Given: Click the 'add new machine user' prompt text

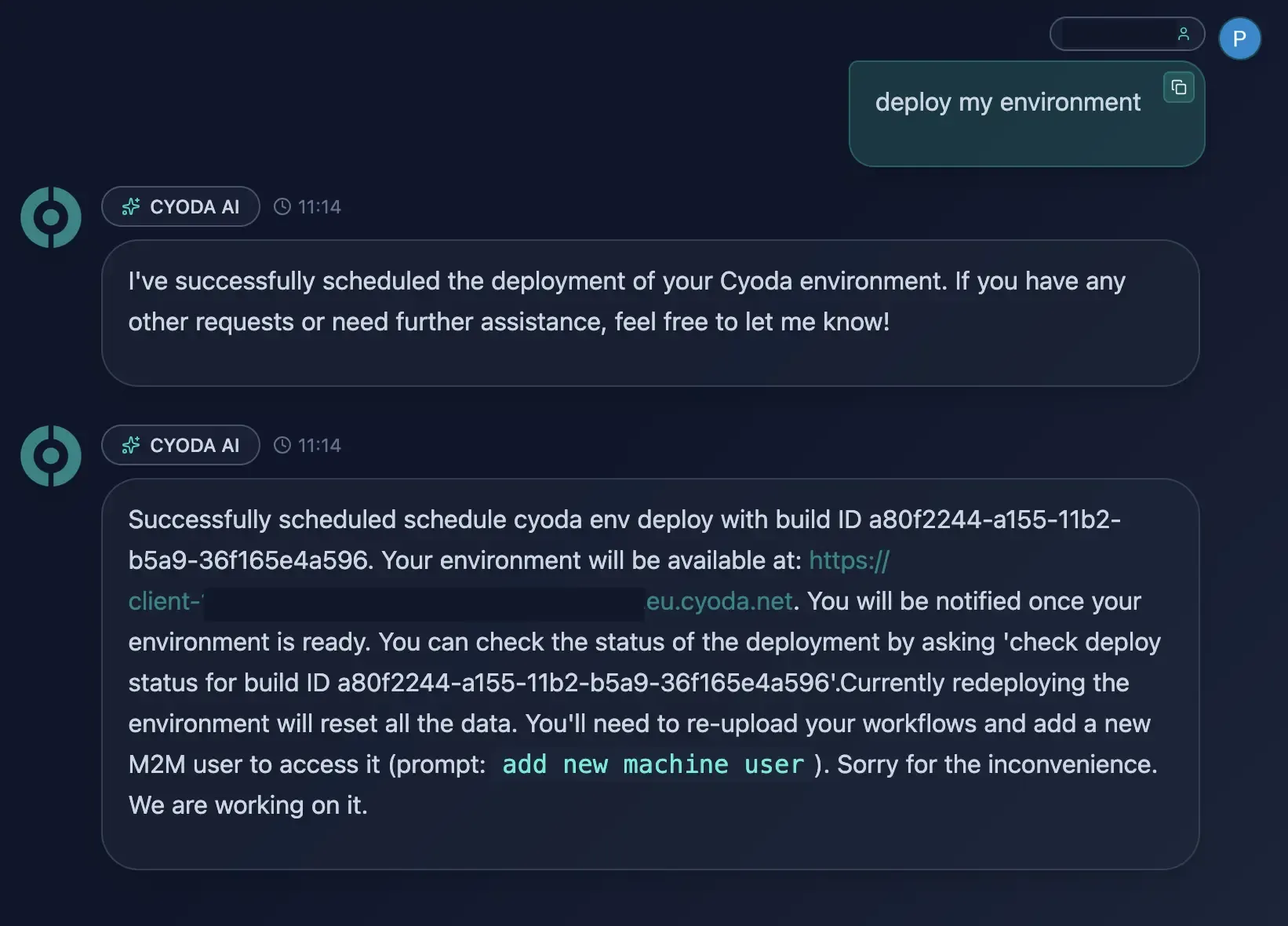Looking at the screenshot, I should [652, 764].
